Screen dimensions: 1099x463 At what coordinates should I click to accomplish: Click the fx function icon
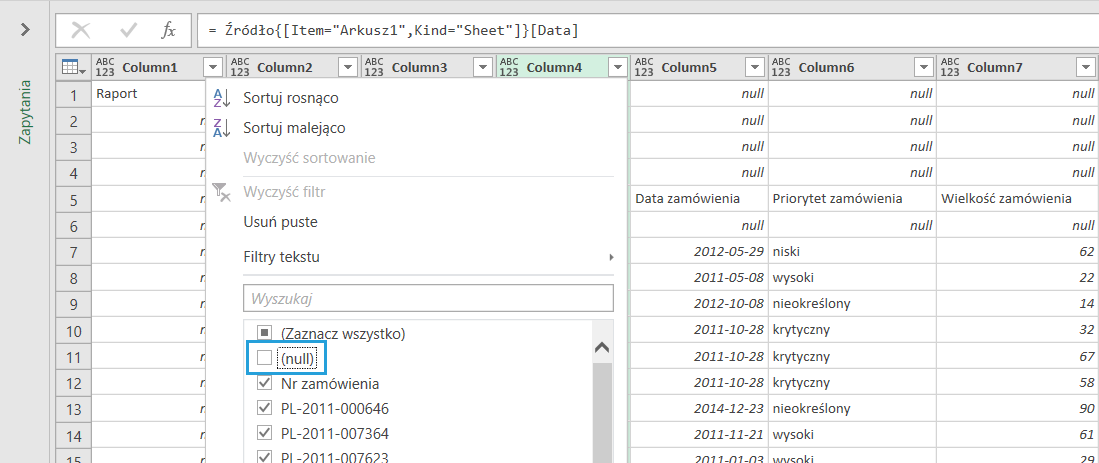coord(169,30)
